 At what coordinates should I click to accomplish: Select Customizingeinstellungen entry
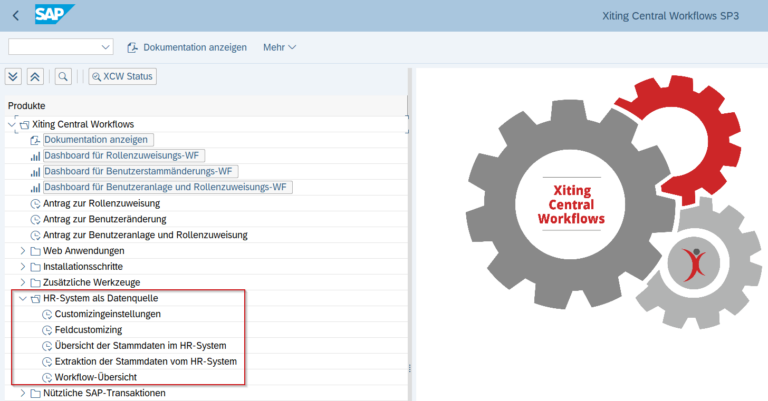coord(107,314)
